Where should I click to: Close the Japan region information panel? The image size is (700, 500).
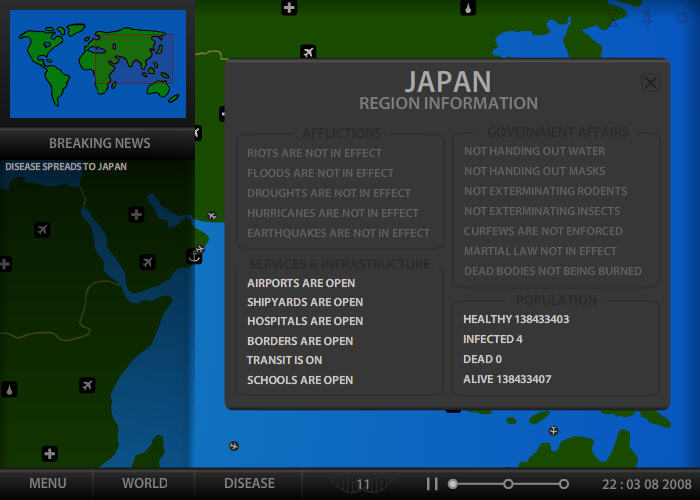[650, 83]
